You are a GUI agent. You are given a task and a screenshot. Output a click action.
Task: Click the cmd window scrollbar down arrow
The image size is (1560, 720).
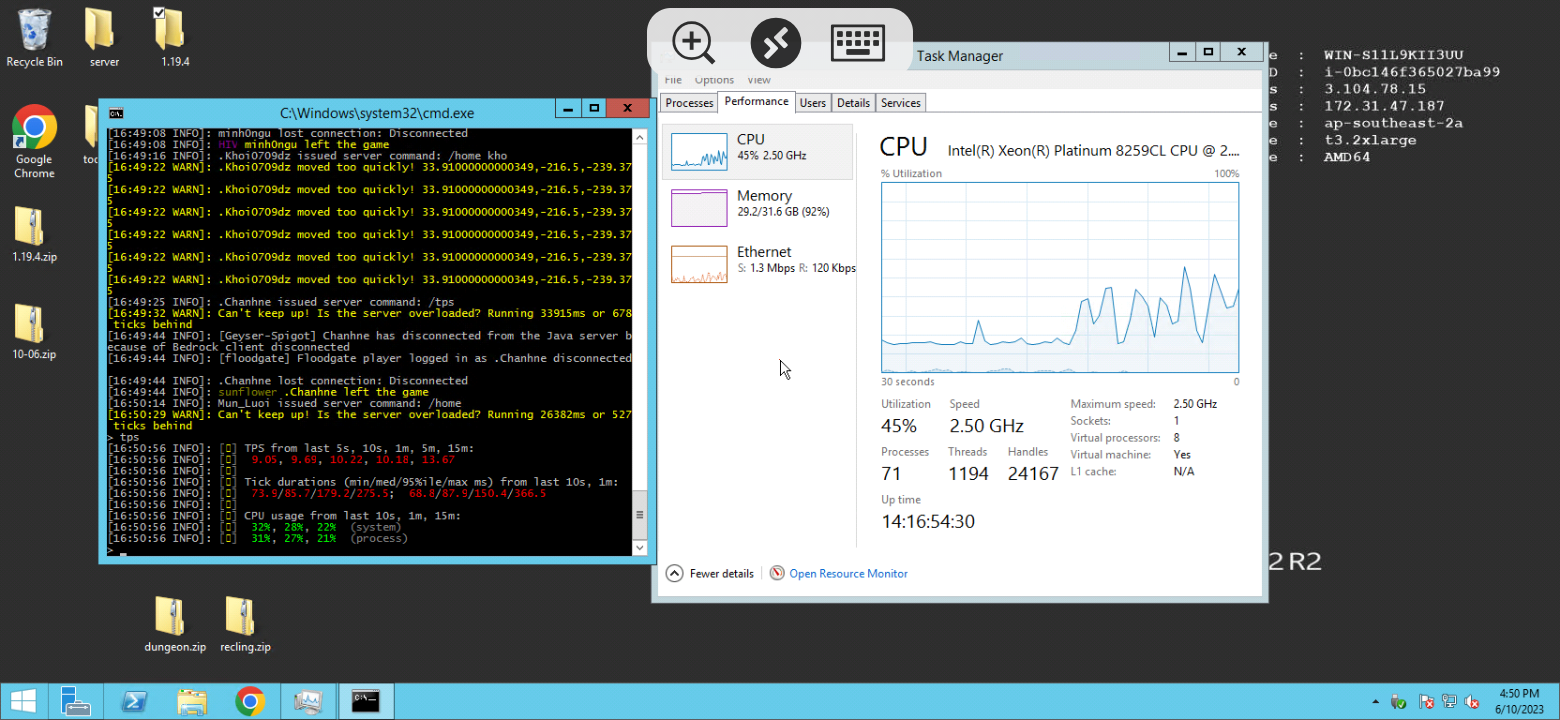640,548
